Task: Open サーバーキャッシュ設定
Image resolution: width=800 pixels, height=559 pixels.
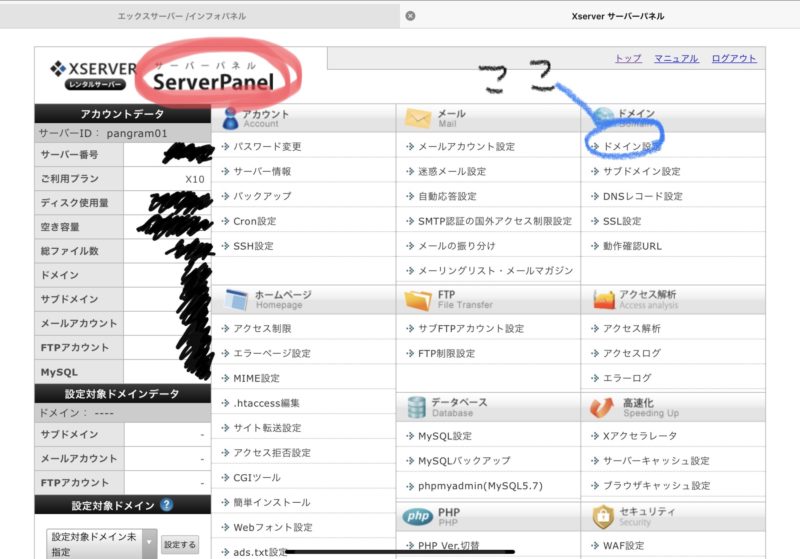Action: pos(656,461)
